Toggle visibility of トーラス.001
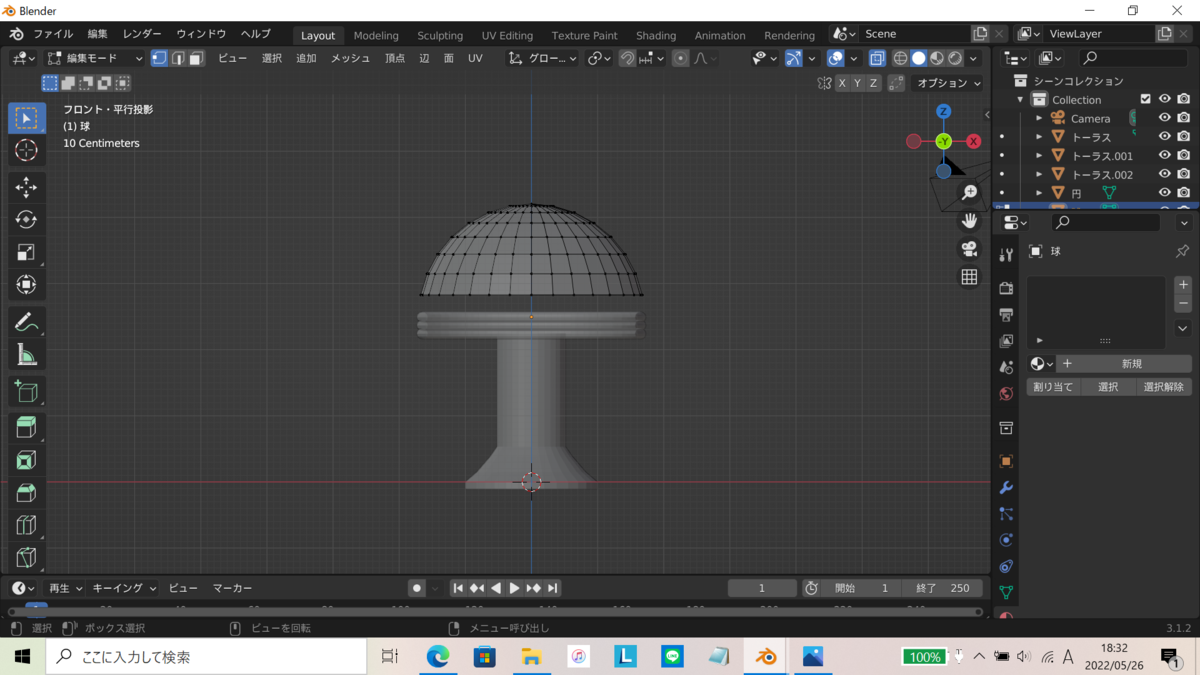This screenshot has width=1200, height=675. click(1164, 156)
